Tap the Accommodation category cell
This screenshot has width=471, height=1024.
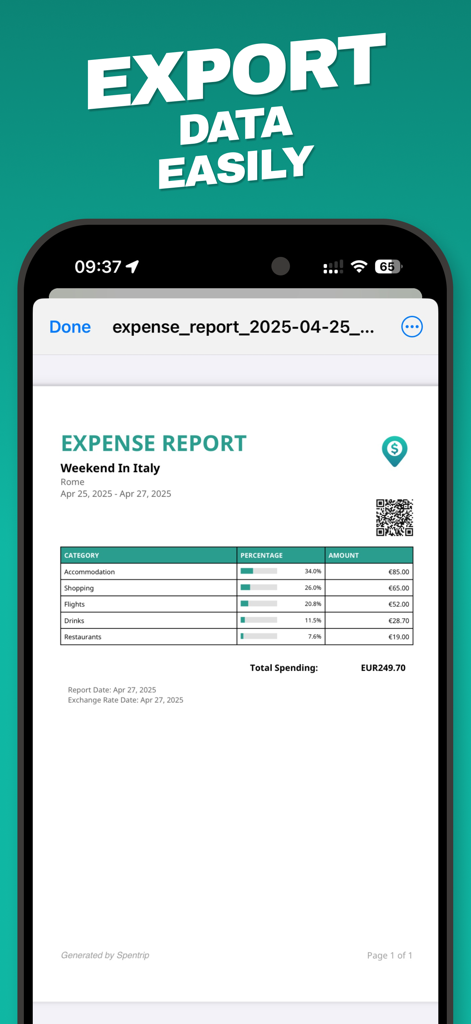tap(149, 571)
